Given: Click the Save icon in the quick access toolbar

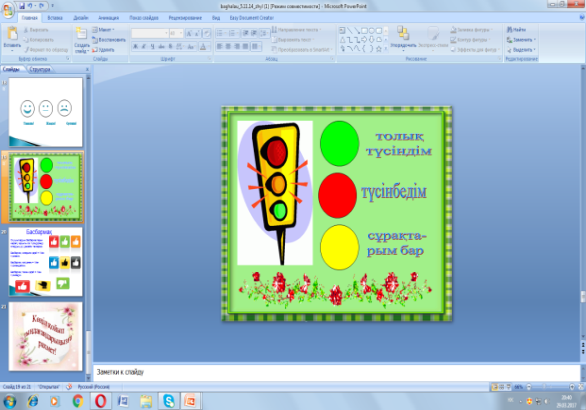Looking at the screenshot, I should [22, 6].
